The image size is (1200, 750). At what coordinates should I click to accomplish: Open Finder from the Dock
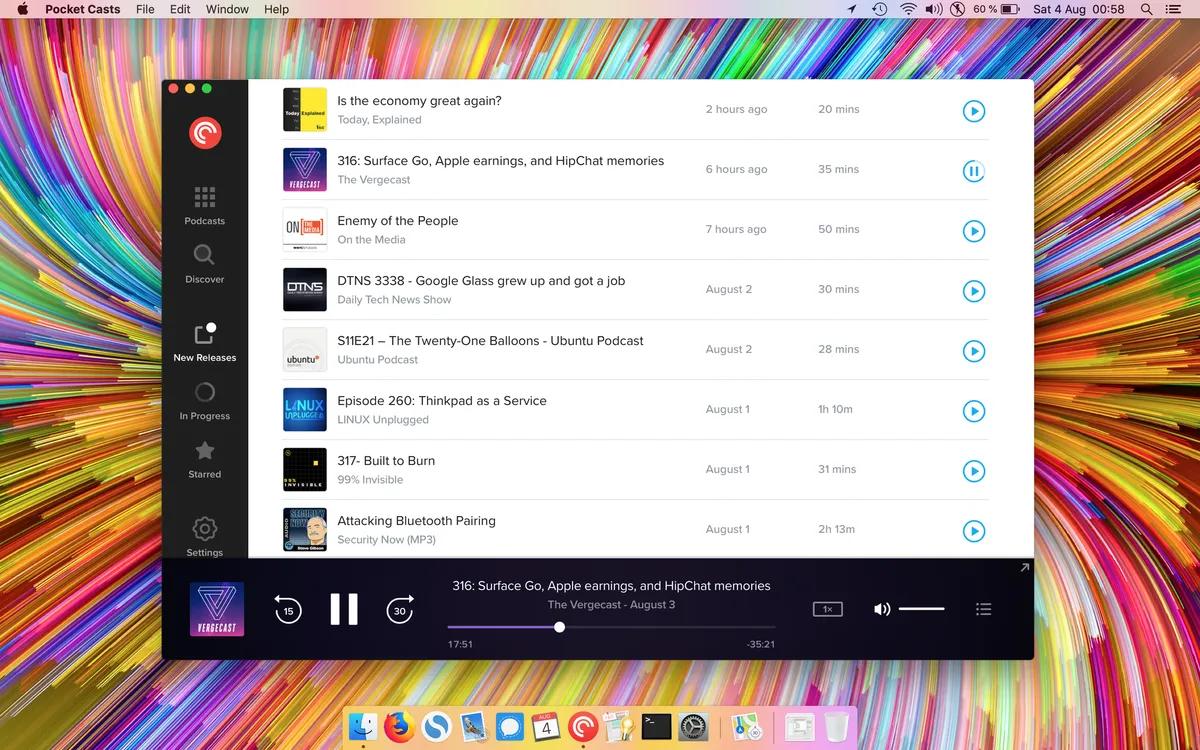pos(363,725)
